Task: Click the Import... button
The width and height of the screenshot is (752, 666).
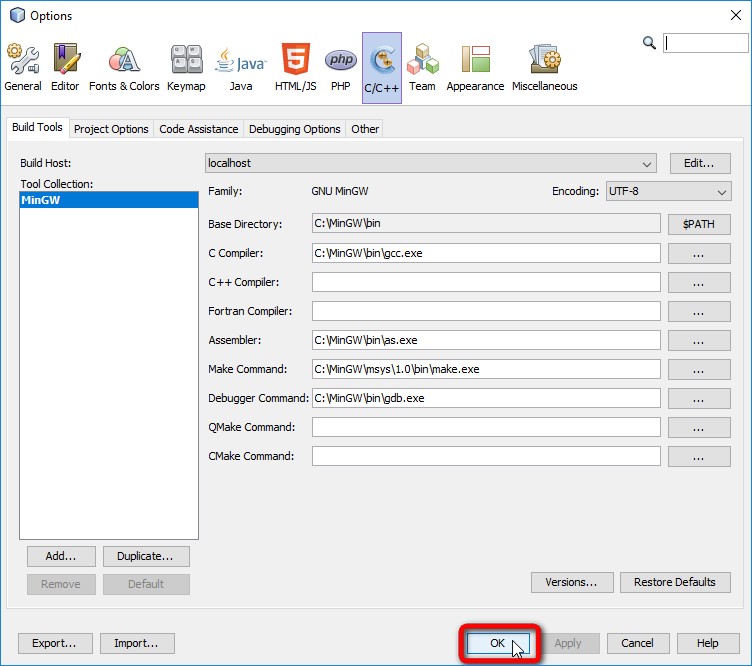Action: pyautogui.click(x=137, y=643)
